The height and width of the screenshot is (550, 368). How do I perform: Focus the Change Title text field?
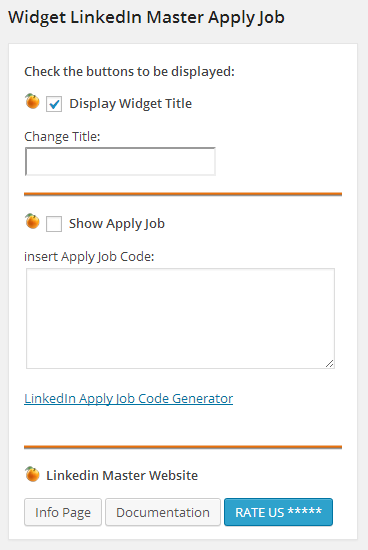(120, 161)
